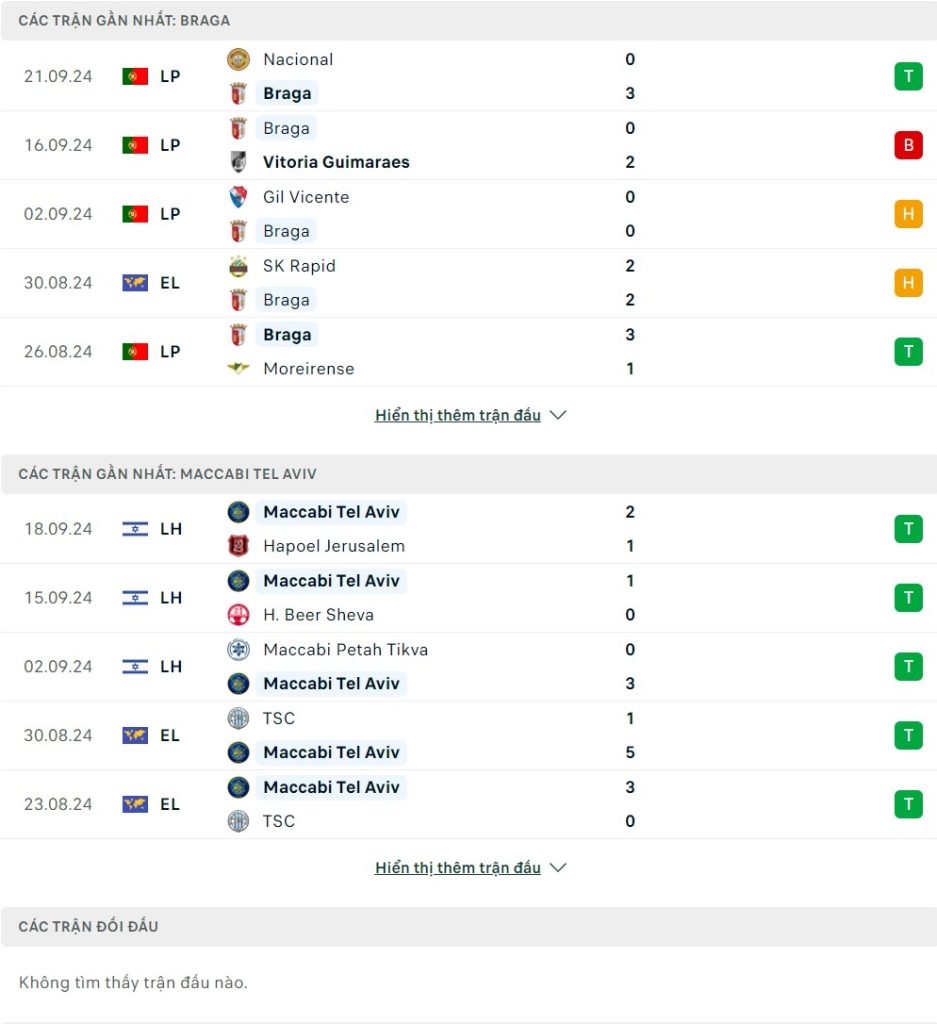The image size is (937, 1024).
Task: Click the Maccabi Petah Tikva crest
Action: click(x=238, y=650)
